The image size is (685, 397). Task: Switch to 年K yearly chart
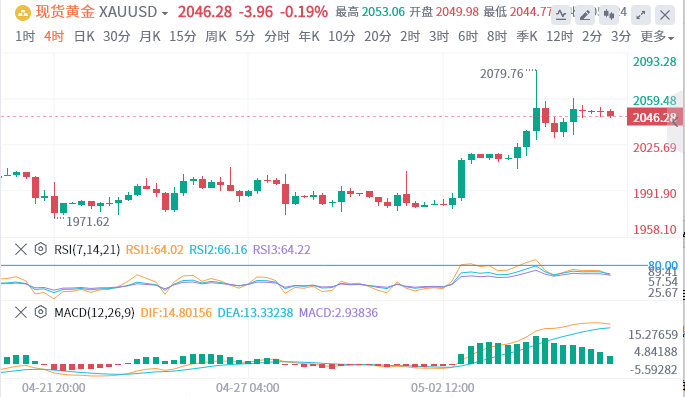pyautogui.click(x=309, y=37)
